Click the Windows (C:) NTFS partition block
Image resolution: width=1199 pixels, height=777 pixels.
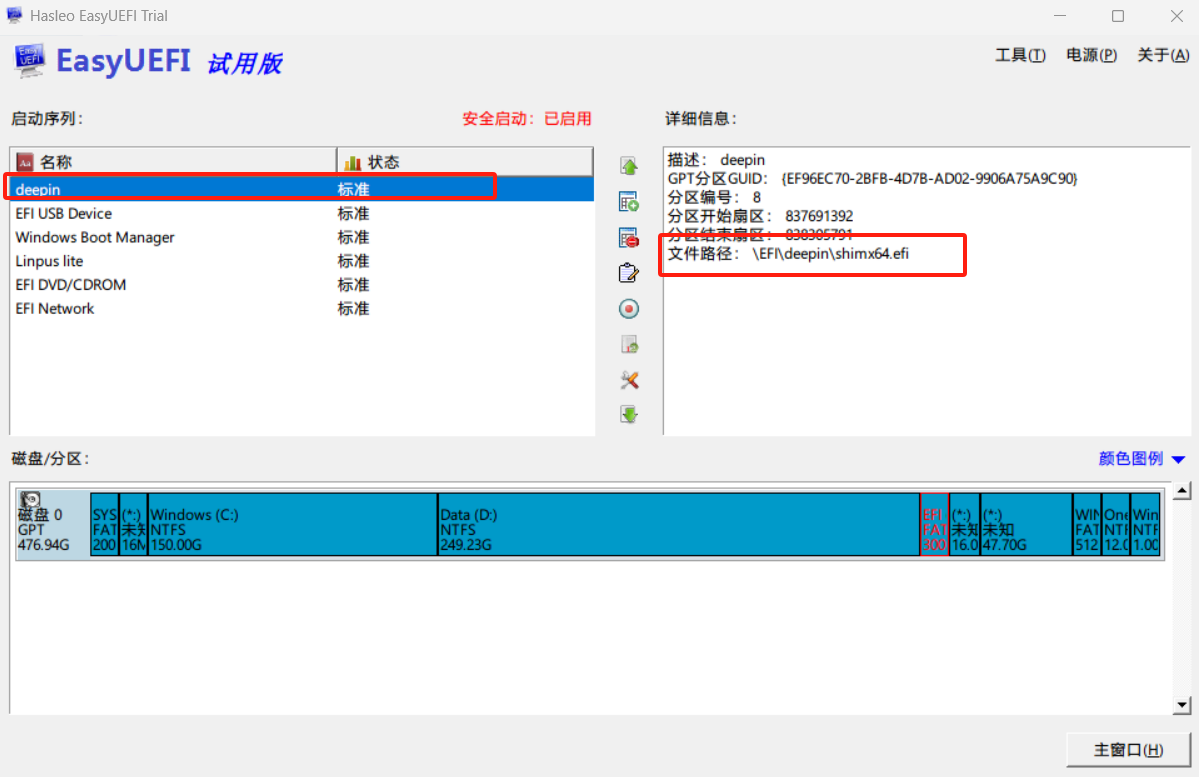pyautogui.click(x=293, y=524)
